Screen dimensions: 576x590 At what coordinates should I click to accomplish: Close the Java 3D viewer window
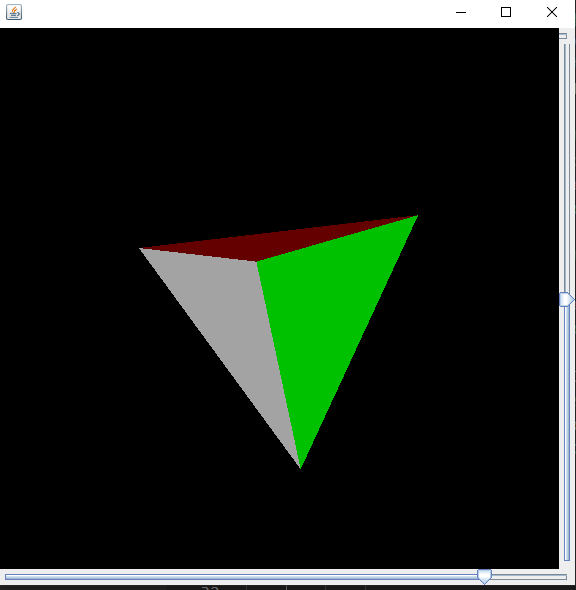pyautogui.click(x=552, y=12)
